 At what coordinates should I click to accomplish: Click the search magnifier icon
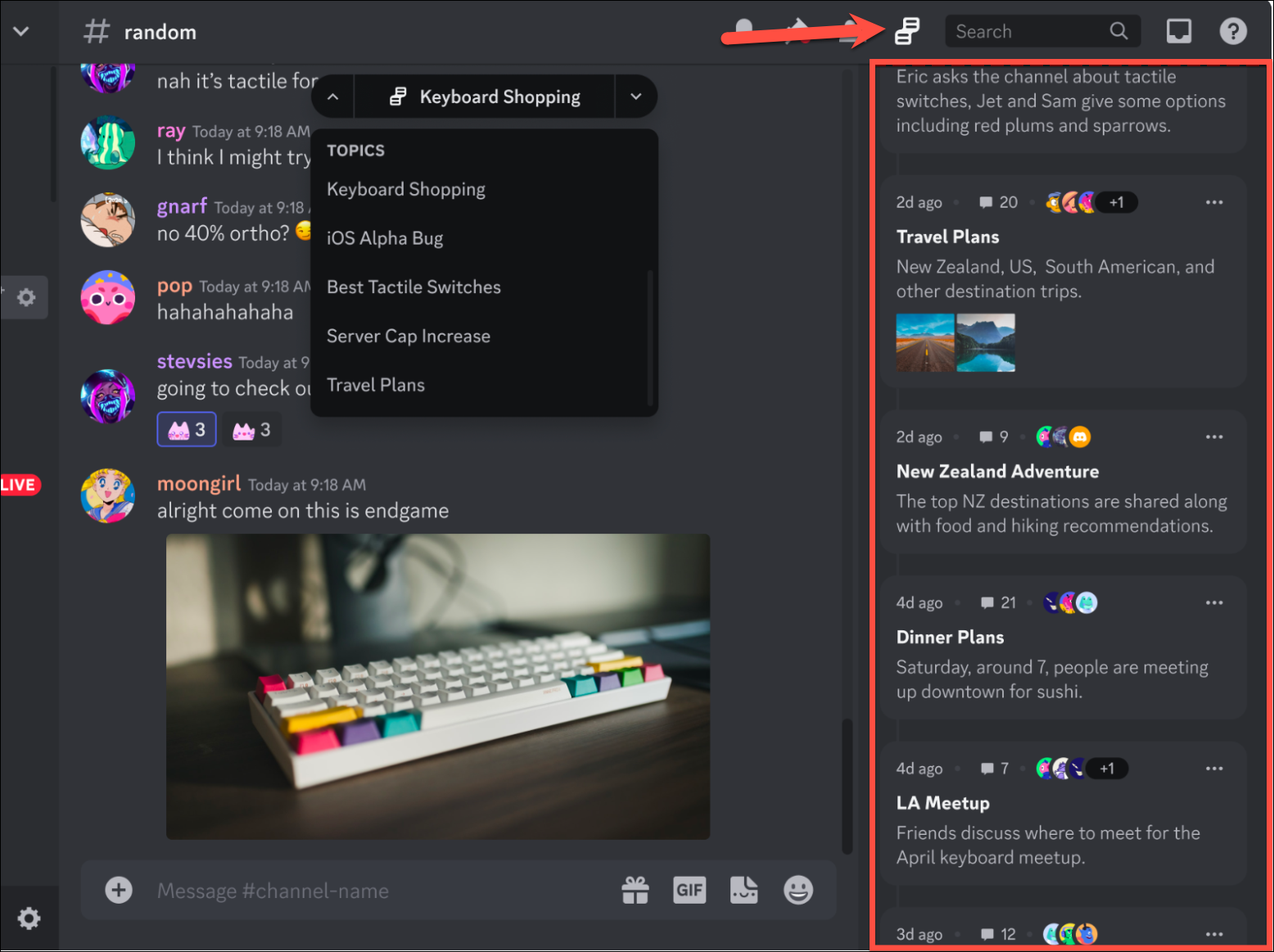click(1118, 31)
